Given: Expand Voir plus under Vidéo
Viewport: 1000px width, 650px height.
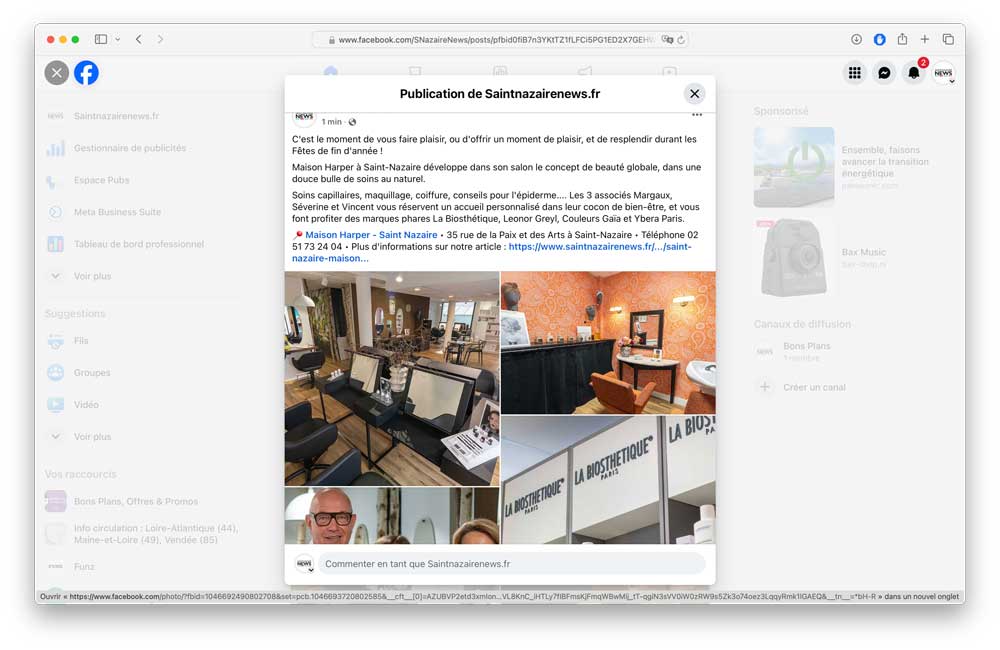Looking at the screenshot, I should tap(92, 437).
